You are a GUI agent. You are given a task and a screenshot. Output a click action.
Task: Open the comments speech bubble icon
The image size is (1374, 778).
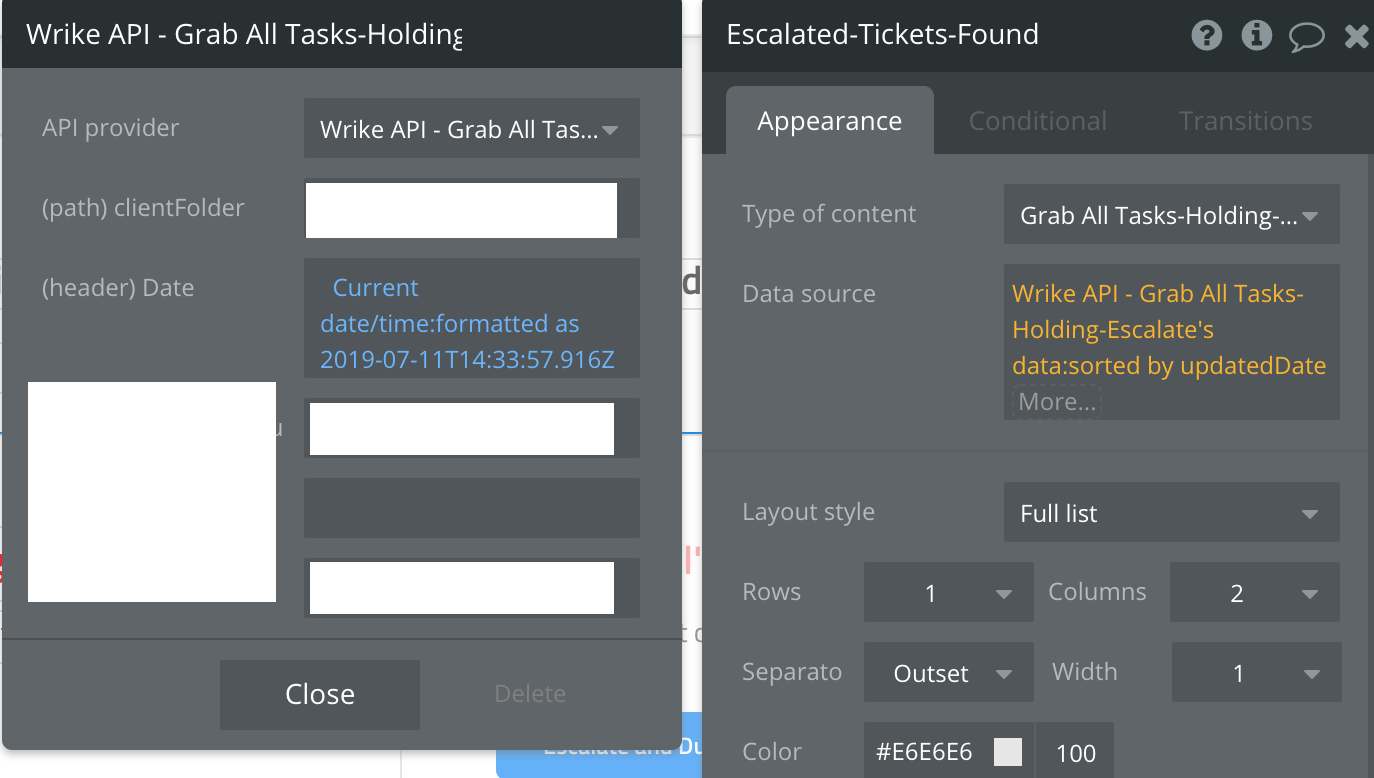click(1306, 38)
